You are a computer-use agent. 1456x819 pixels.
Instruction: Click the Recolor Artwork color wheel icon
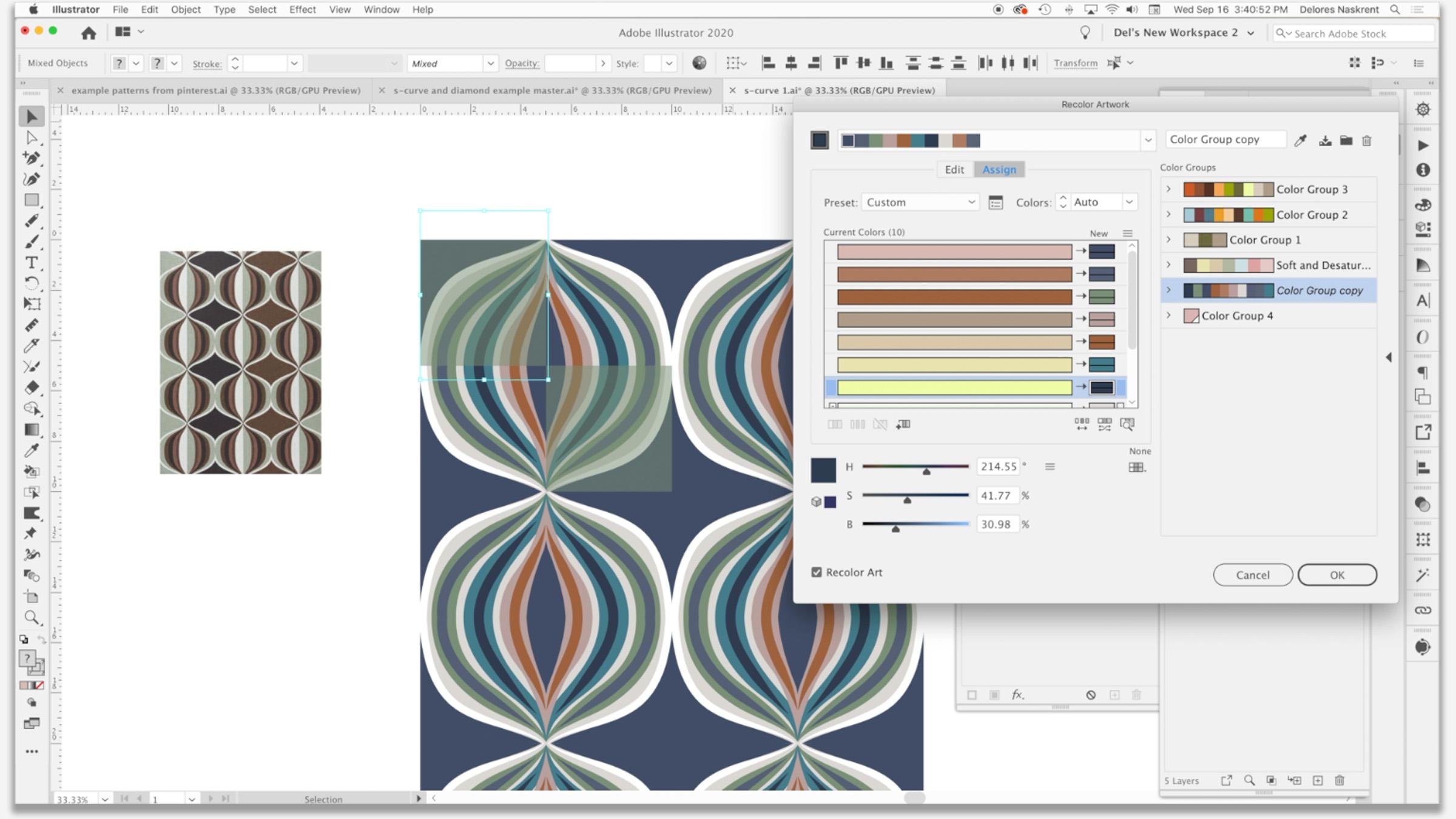699,63
